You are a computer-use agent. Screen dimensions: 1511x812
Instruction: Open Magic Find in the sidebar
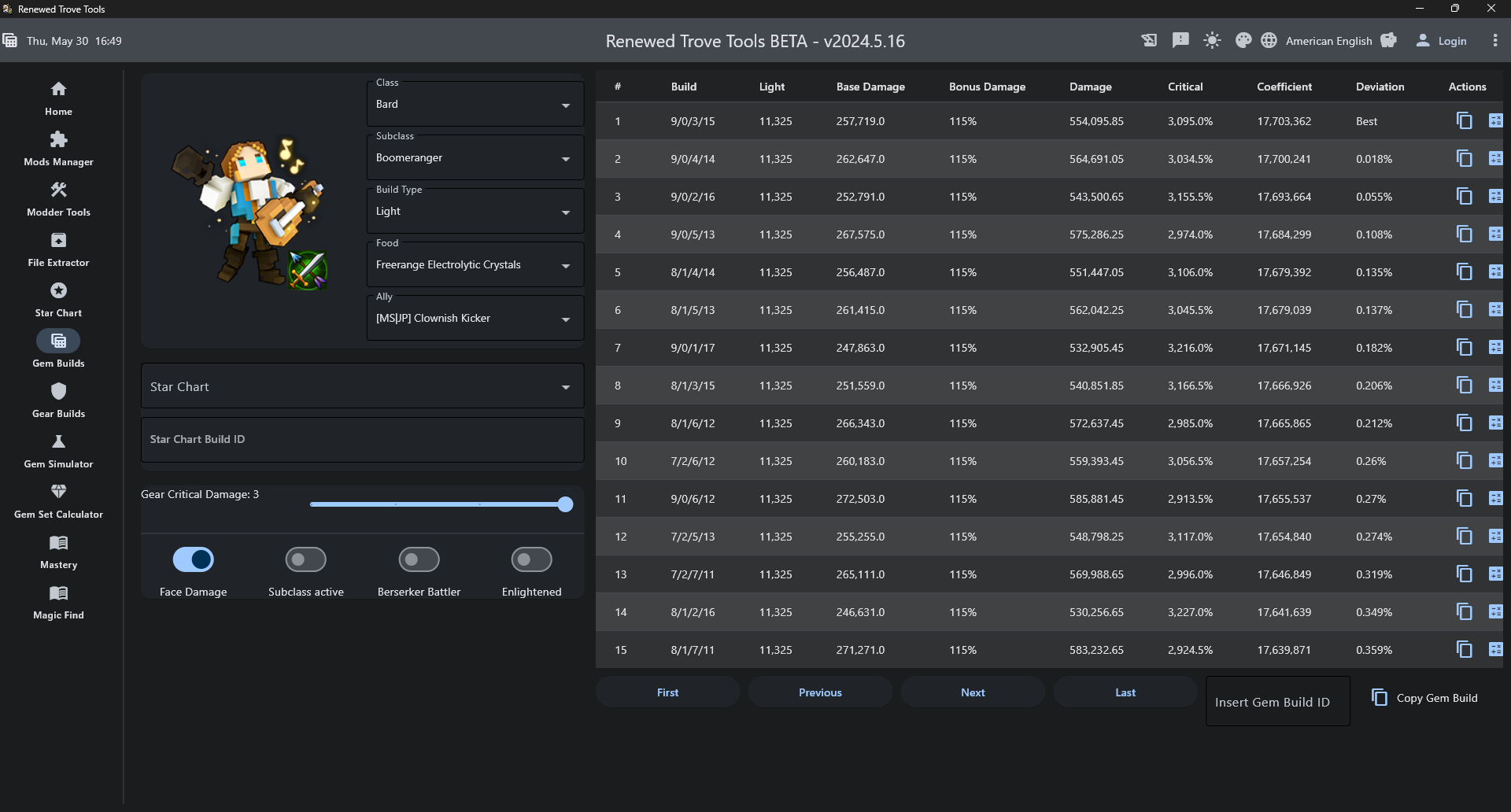(58, 594)
